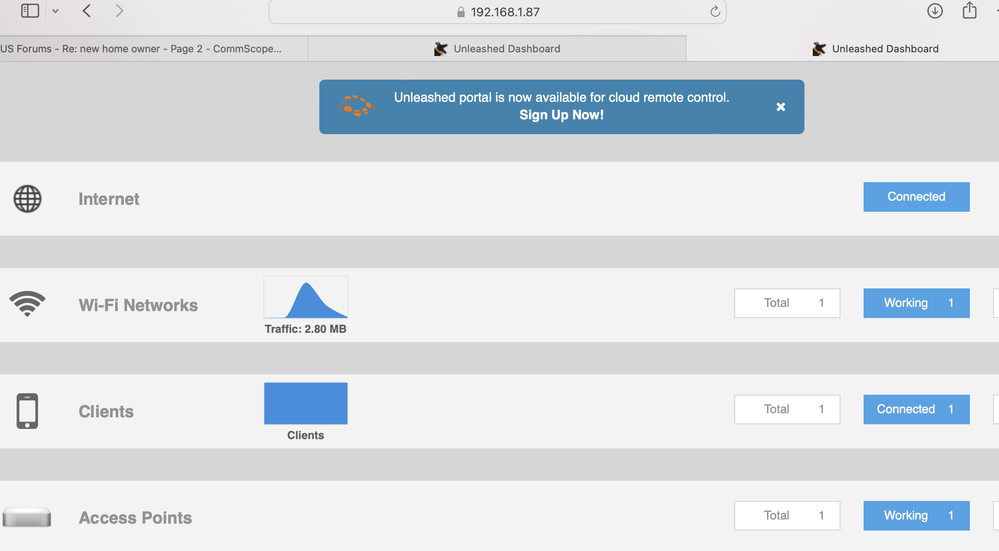The width and height of the screenshot is (999, 551).
Task: Click the Access Points device icon
Action: pos(27,517)
